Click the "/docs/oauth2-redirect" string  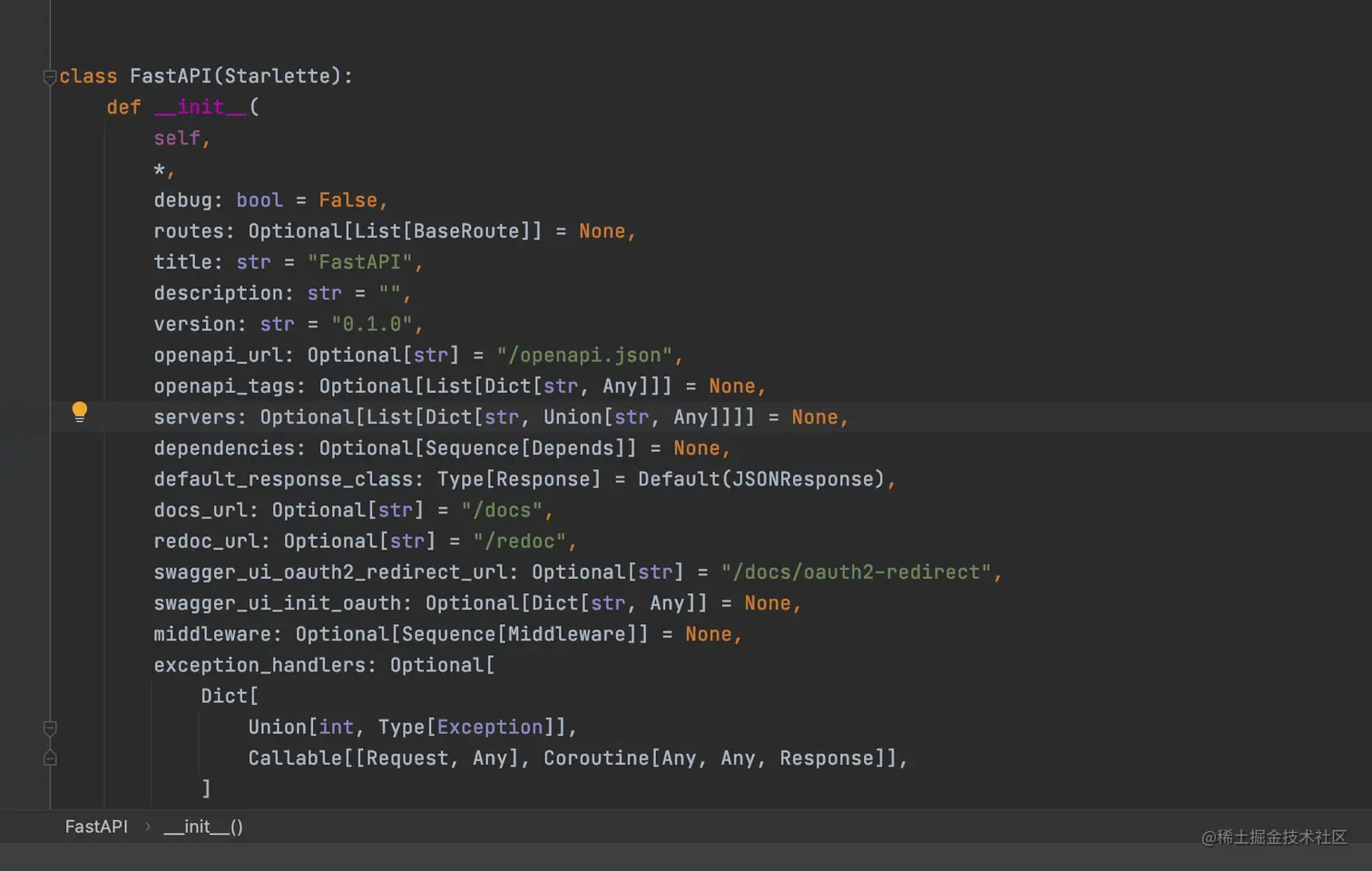(857, 573)
